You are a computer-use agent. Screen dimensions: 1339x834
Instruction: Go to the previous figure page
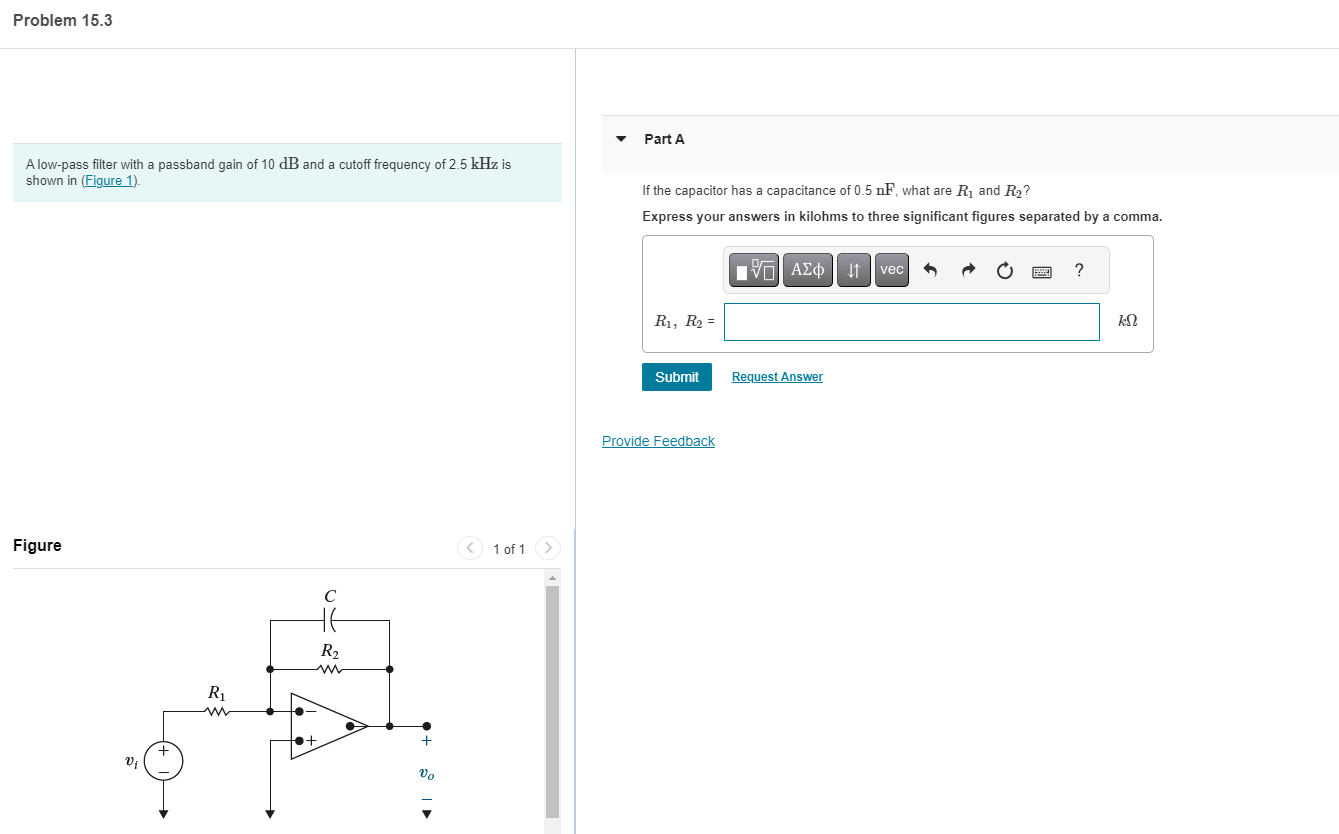[470, 548]
